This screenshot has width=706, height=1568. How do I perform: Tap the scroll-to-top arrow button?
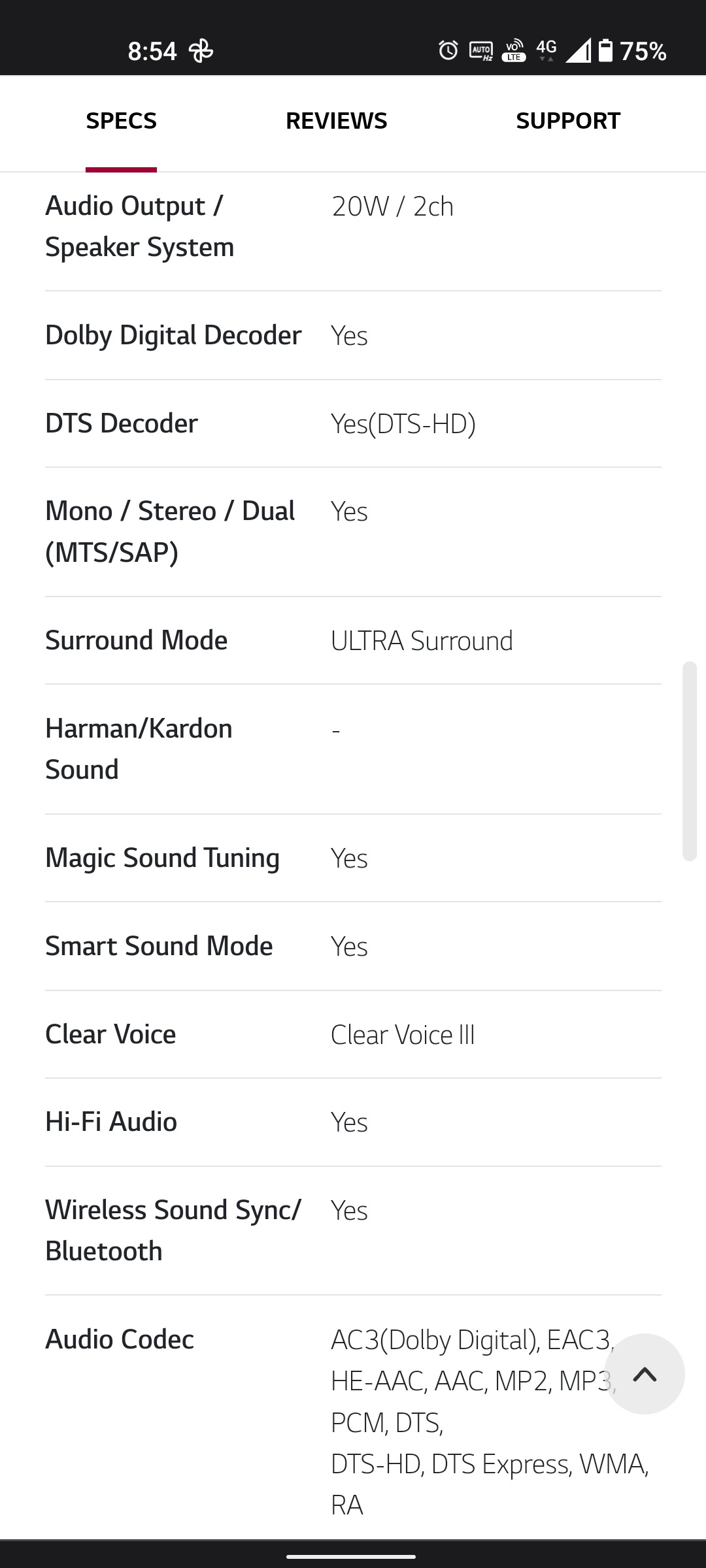(645, 1374)
